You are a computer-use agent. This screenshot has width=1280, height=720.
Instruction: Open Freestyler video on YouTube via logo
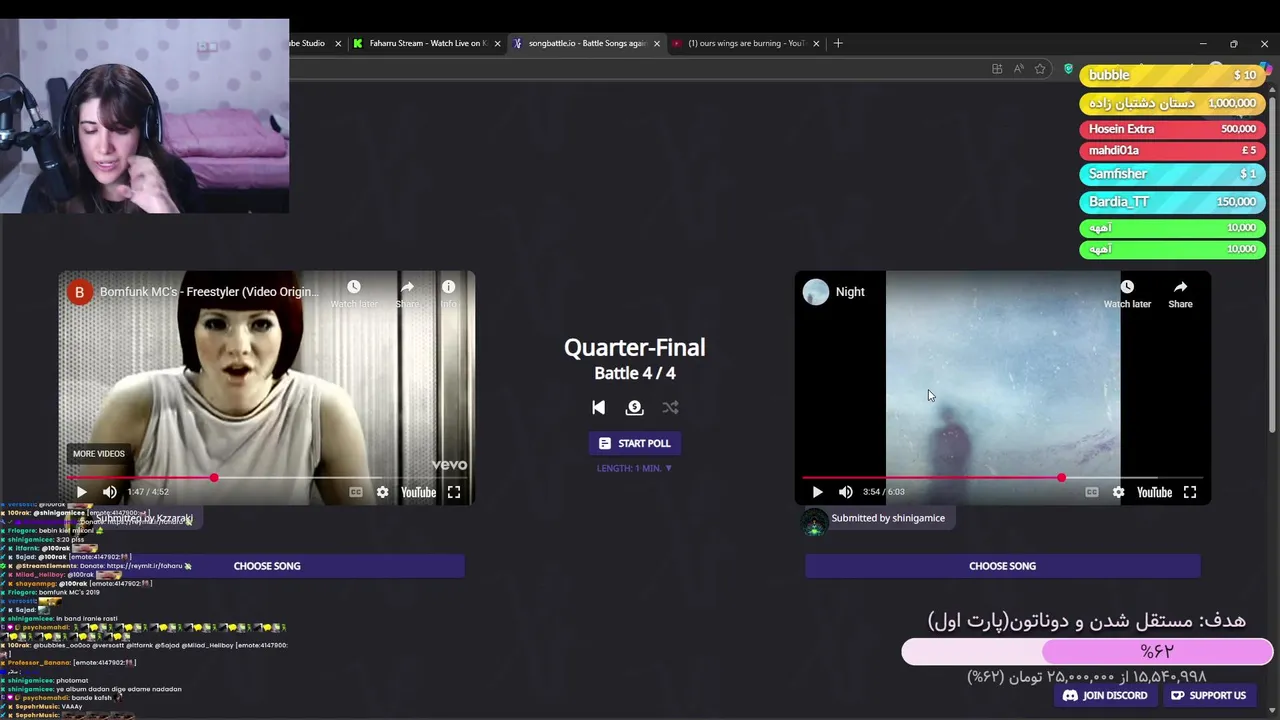pos(418,492)
